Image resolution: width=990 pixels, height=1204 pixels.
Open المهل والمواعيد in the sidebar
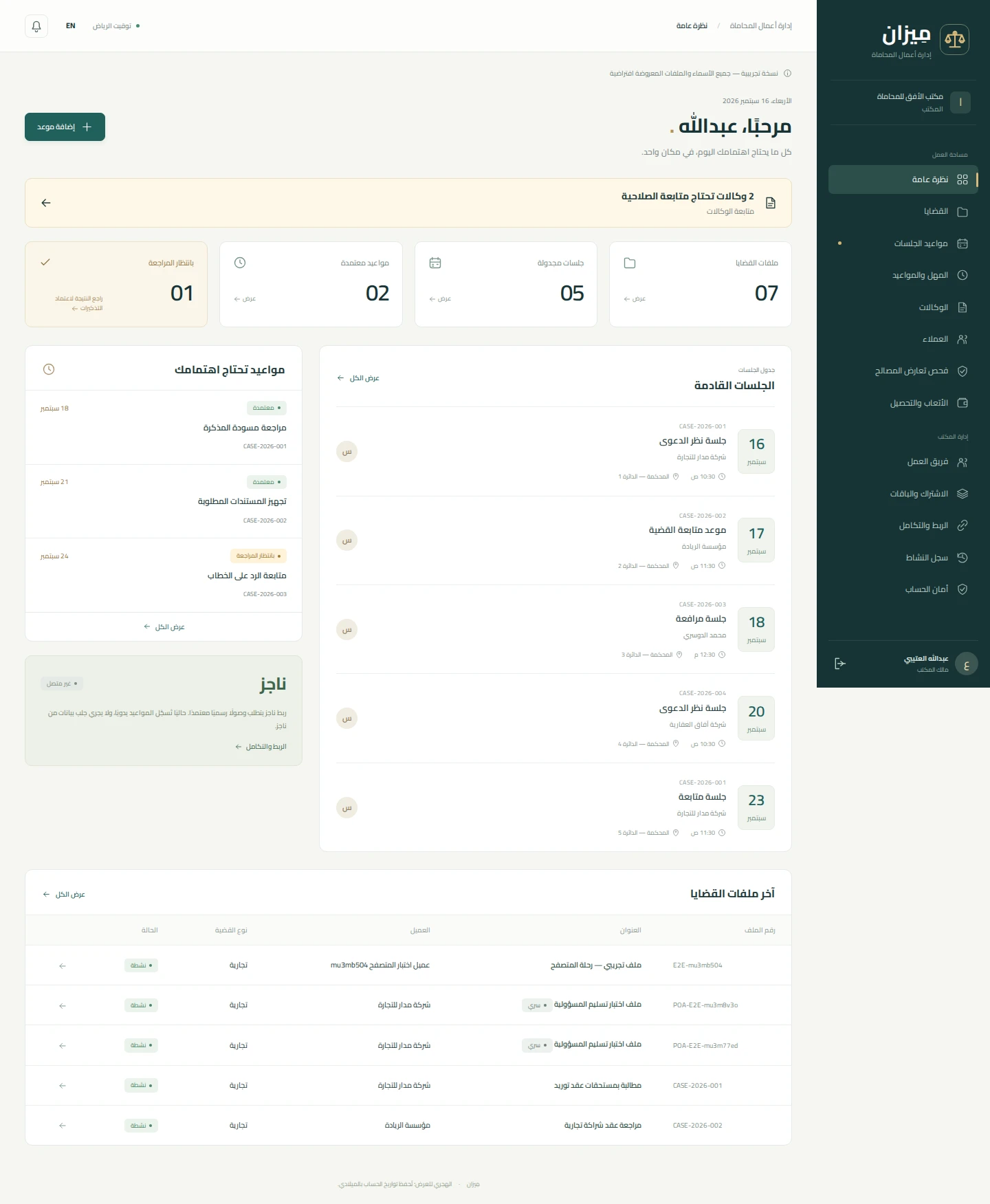click(x=902, y=275)
